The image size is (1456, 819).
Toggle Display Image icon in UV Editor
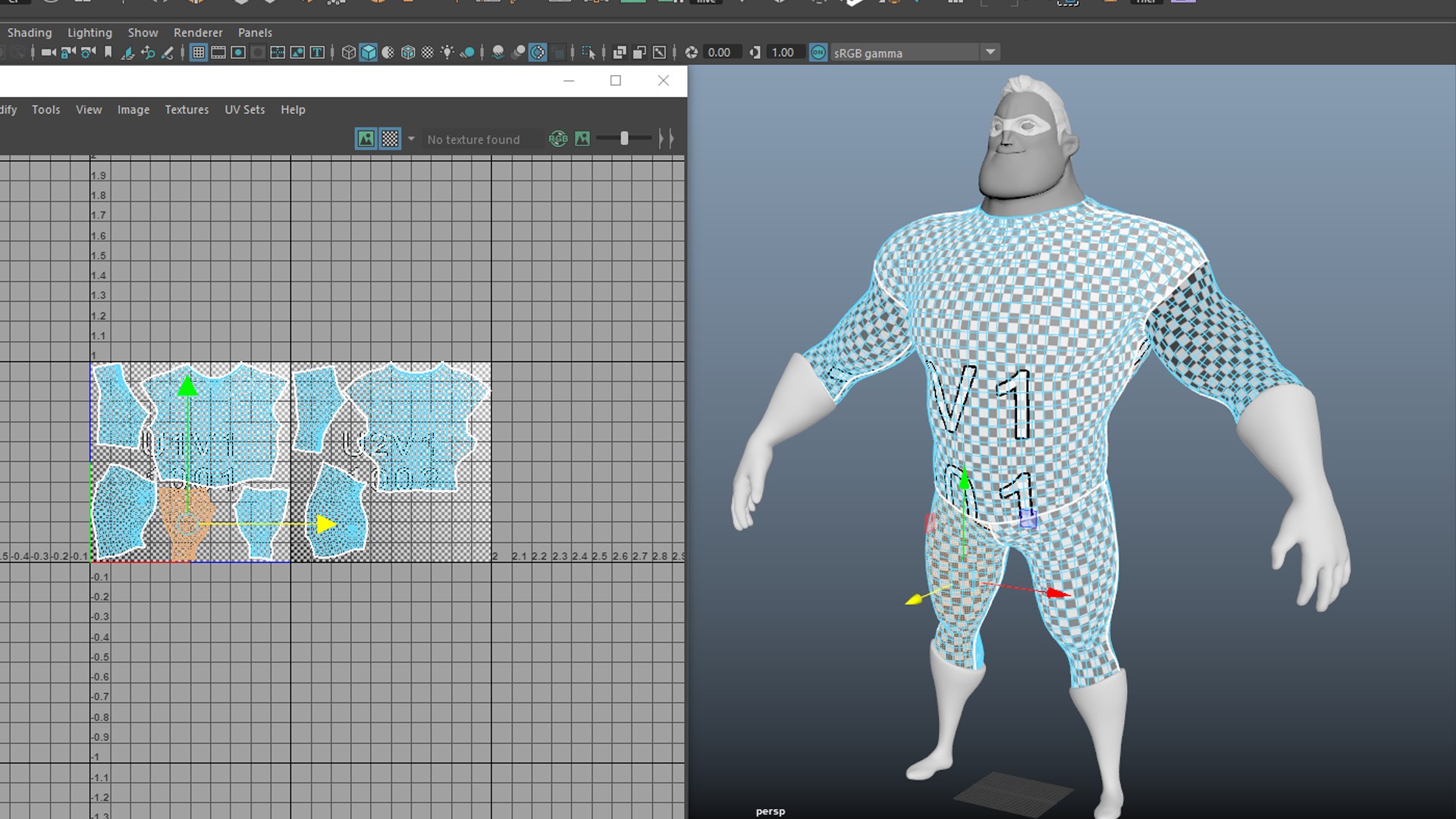[366, 139]
